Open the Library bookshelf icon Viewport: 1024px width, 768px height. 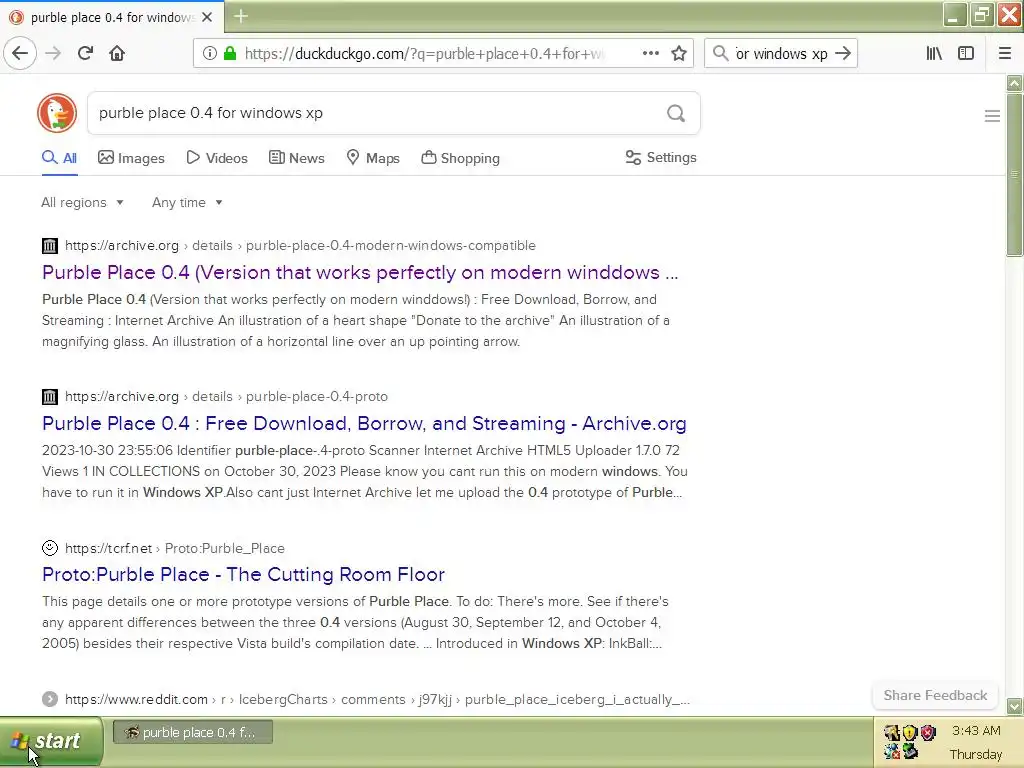click(x=934, y=53)
